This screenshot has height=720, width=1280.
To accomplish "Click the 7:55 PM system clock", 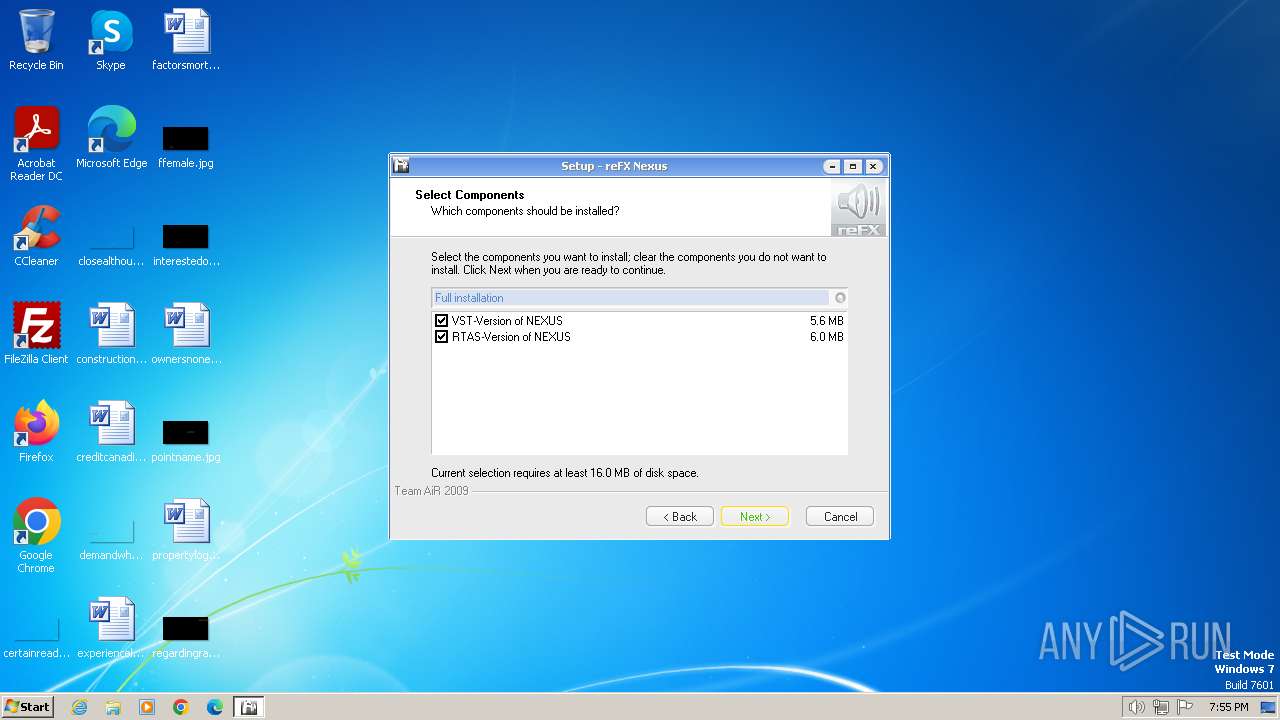I will click(x=1228, y=707).
